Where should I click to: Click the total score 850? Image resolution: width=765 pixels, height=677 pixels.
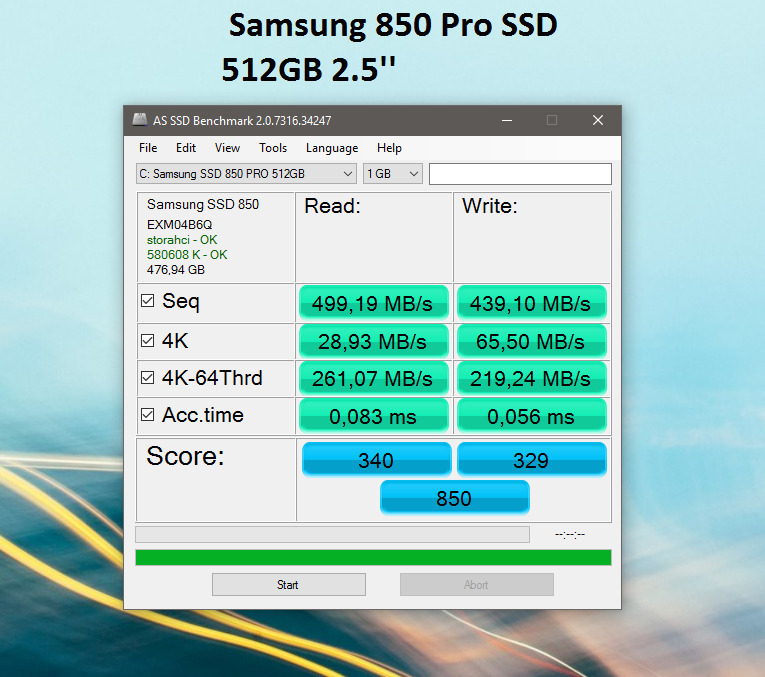[x=454, y=498]
